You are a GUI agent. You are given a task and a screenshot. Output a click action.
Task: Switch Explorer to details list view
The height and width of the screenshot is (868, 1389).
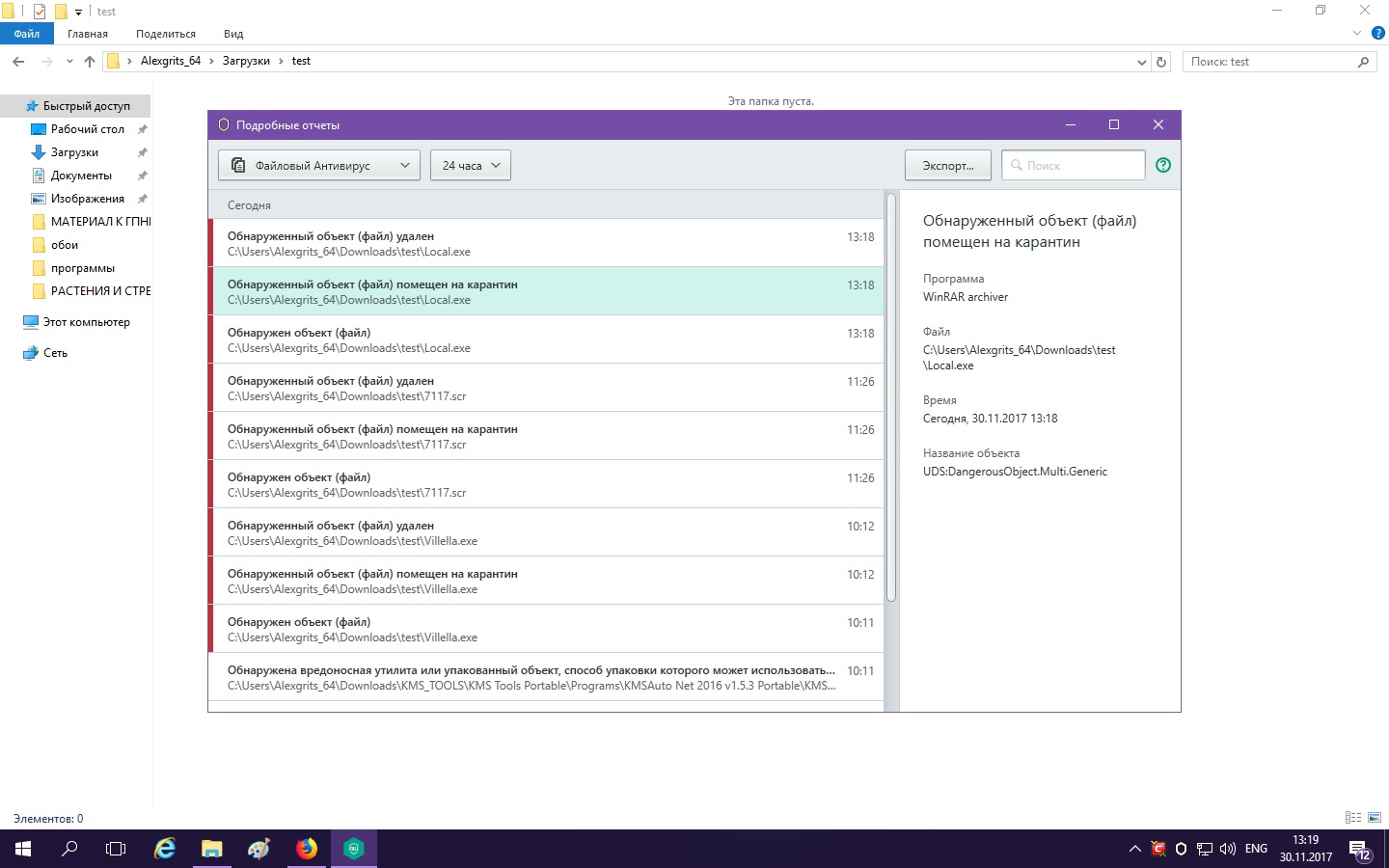coord(1353,818)
